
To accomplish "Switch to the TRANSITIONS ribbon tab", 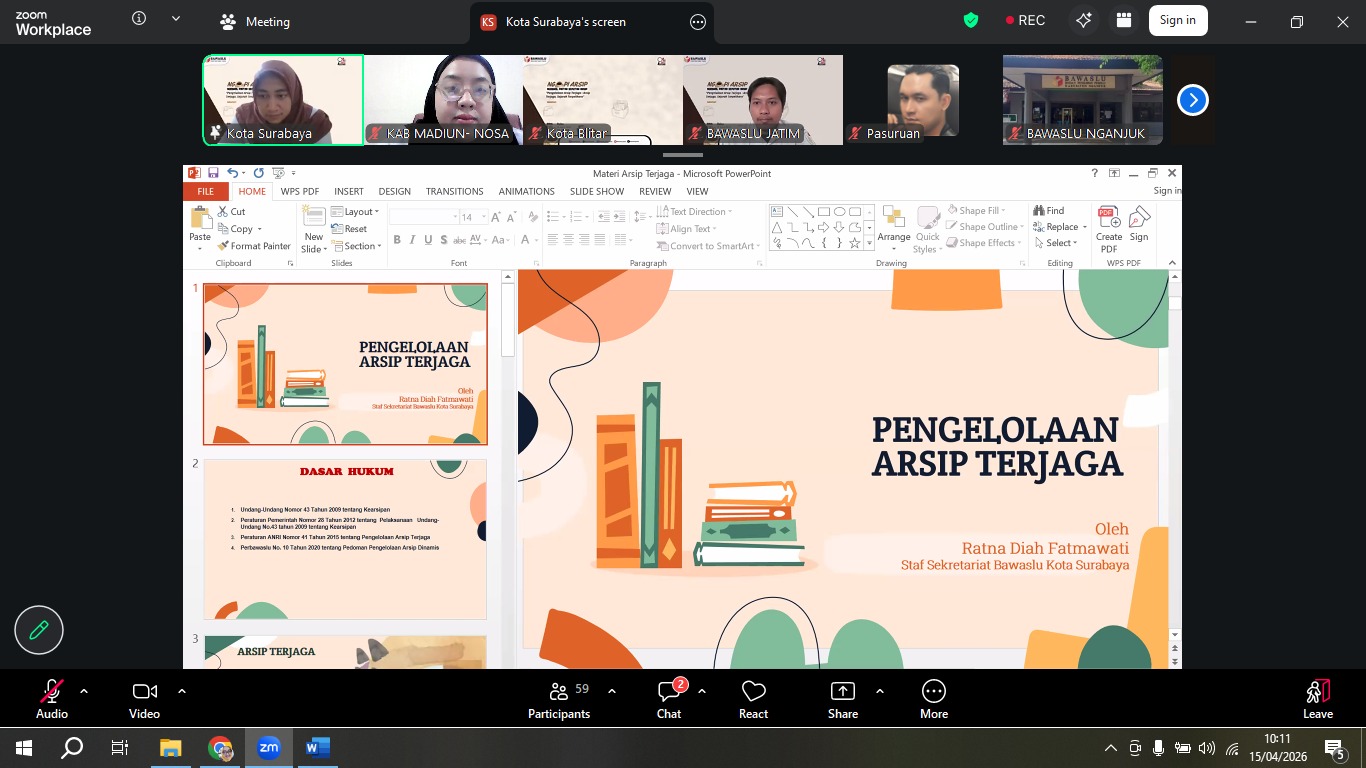I will (x=454, y=191).
